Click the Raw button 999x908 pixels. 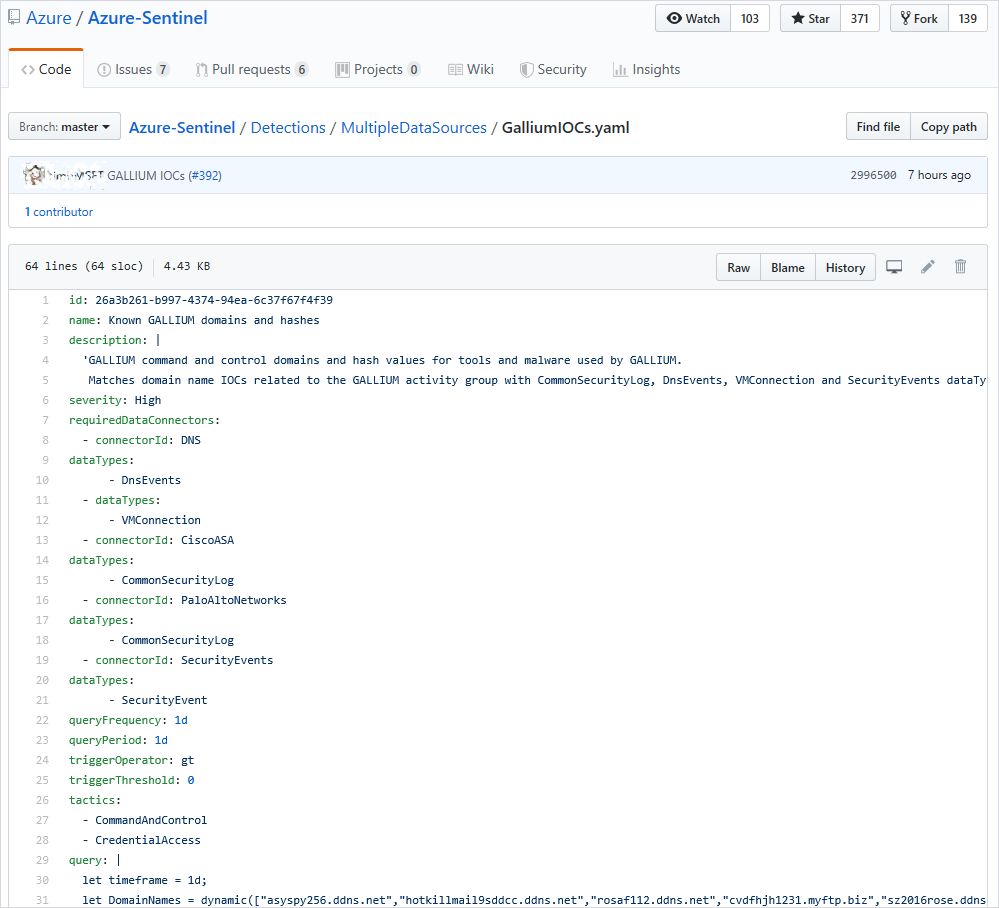[738, 268]
